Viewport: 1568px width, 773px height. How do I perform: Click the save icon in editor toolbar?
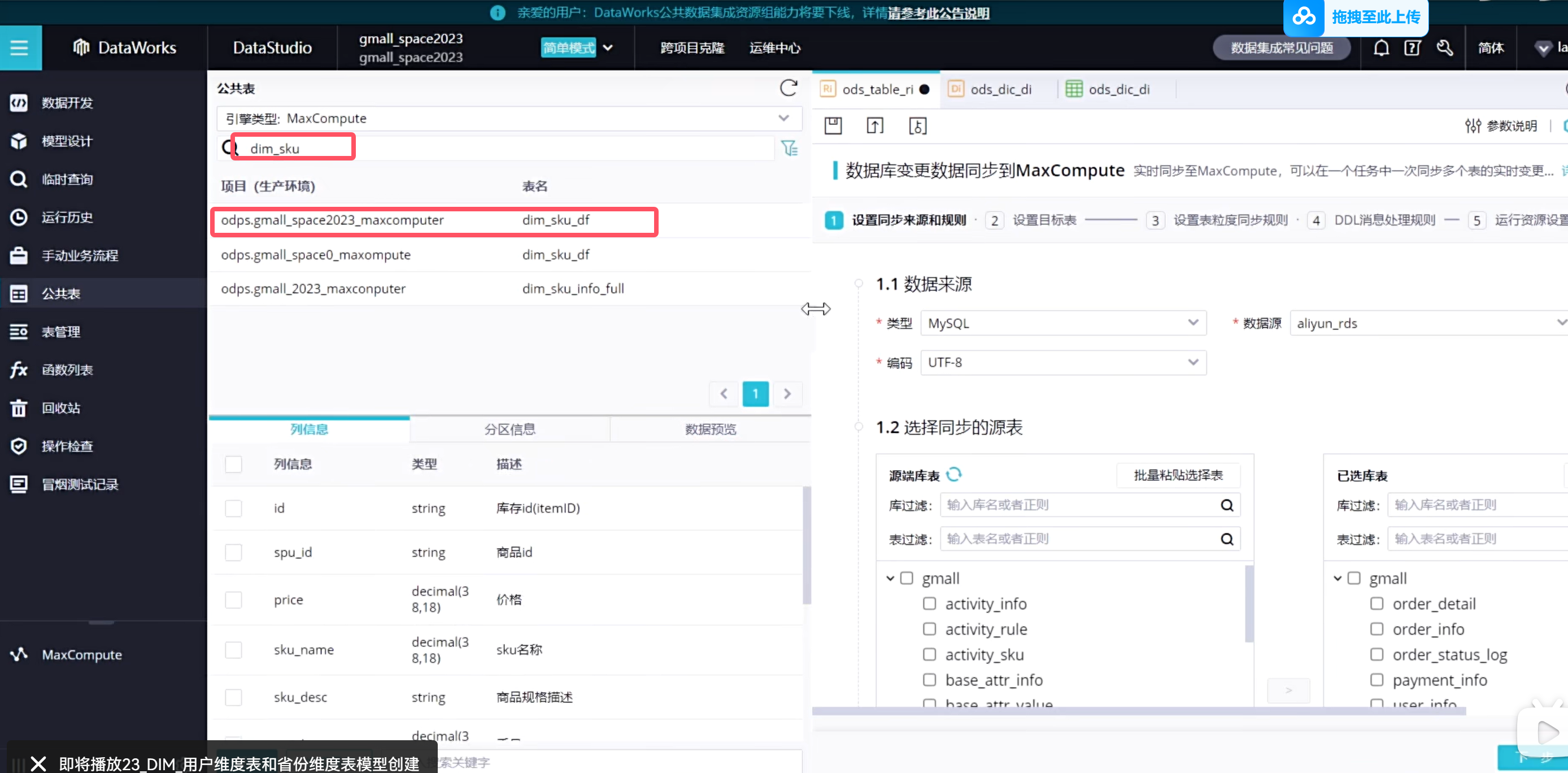pyautogui.click(x=833, y=125)
